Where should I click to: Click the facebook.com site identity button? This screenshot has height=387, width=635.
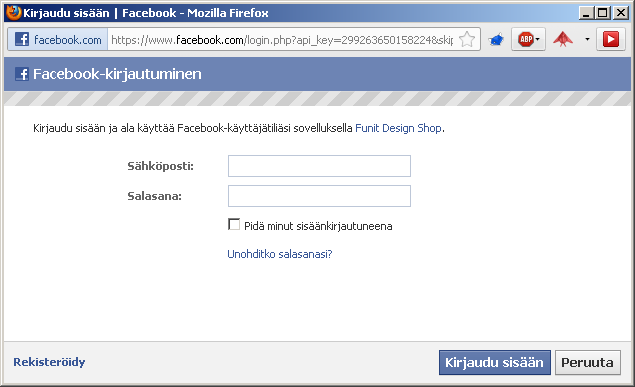click(58, 39)
